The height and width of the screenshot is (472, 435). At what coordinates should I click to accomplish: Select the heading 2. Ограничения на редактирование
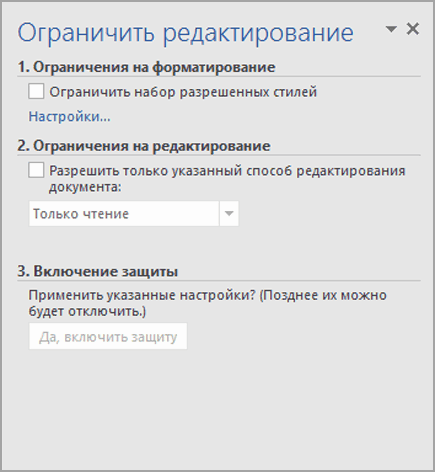coord(144,146)
